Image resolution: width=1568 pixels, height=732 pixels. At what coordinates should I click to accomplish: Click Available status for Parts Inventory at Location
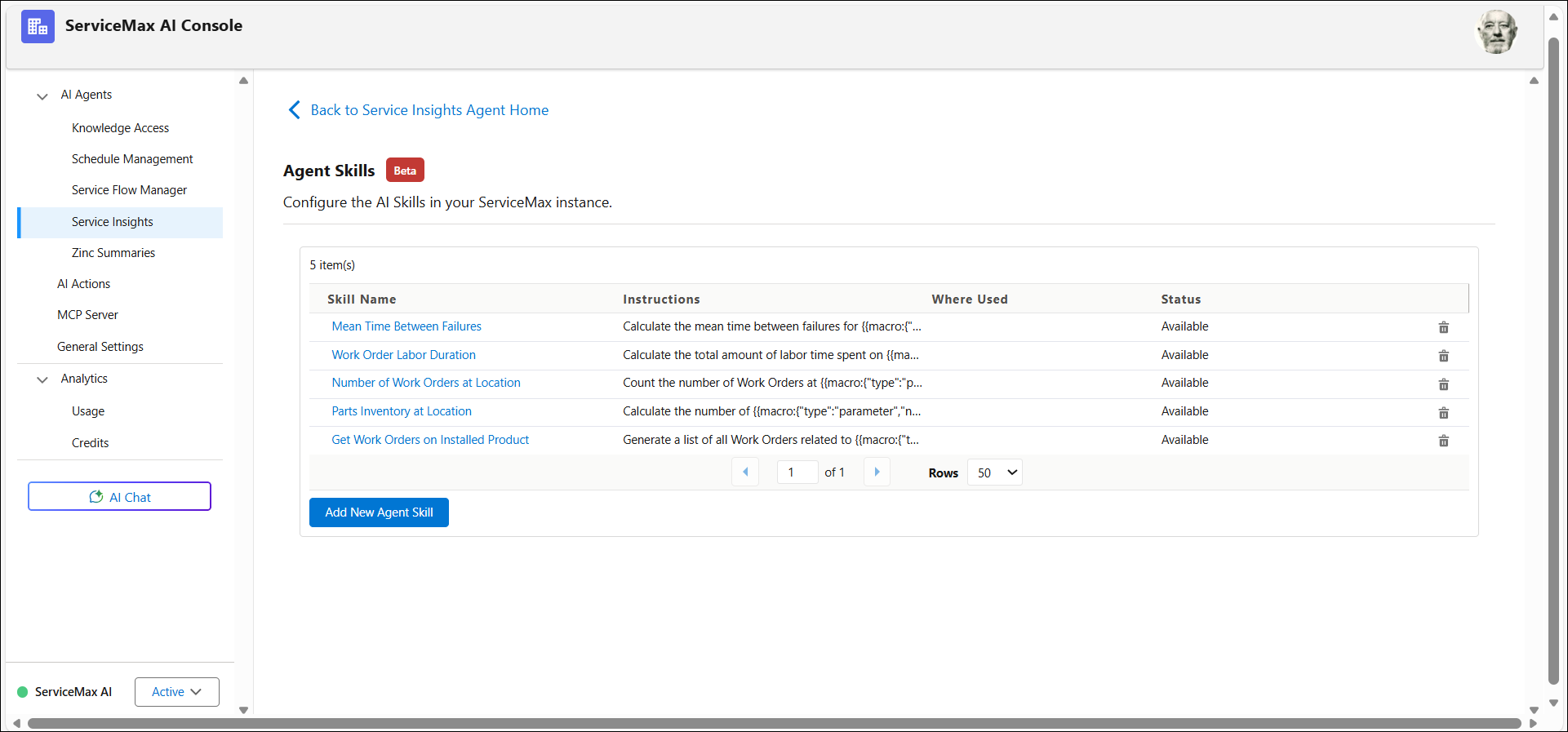(1184, 411)
